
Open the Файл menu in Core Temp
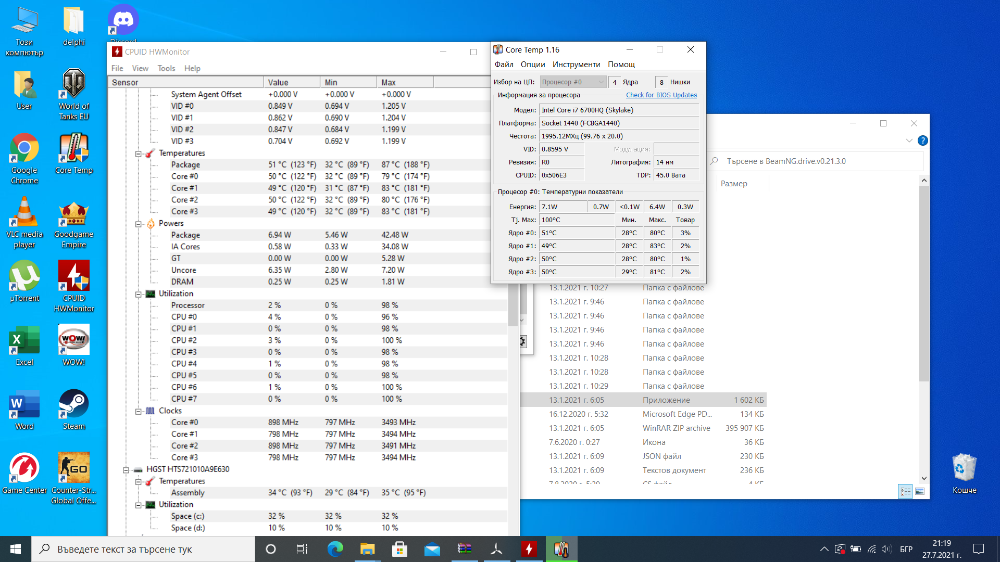coord(504,64)
